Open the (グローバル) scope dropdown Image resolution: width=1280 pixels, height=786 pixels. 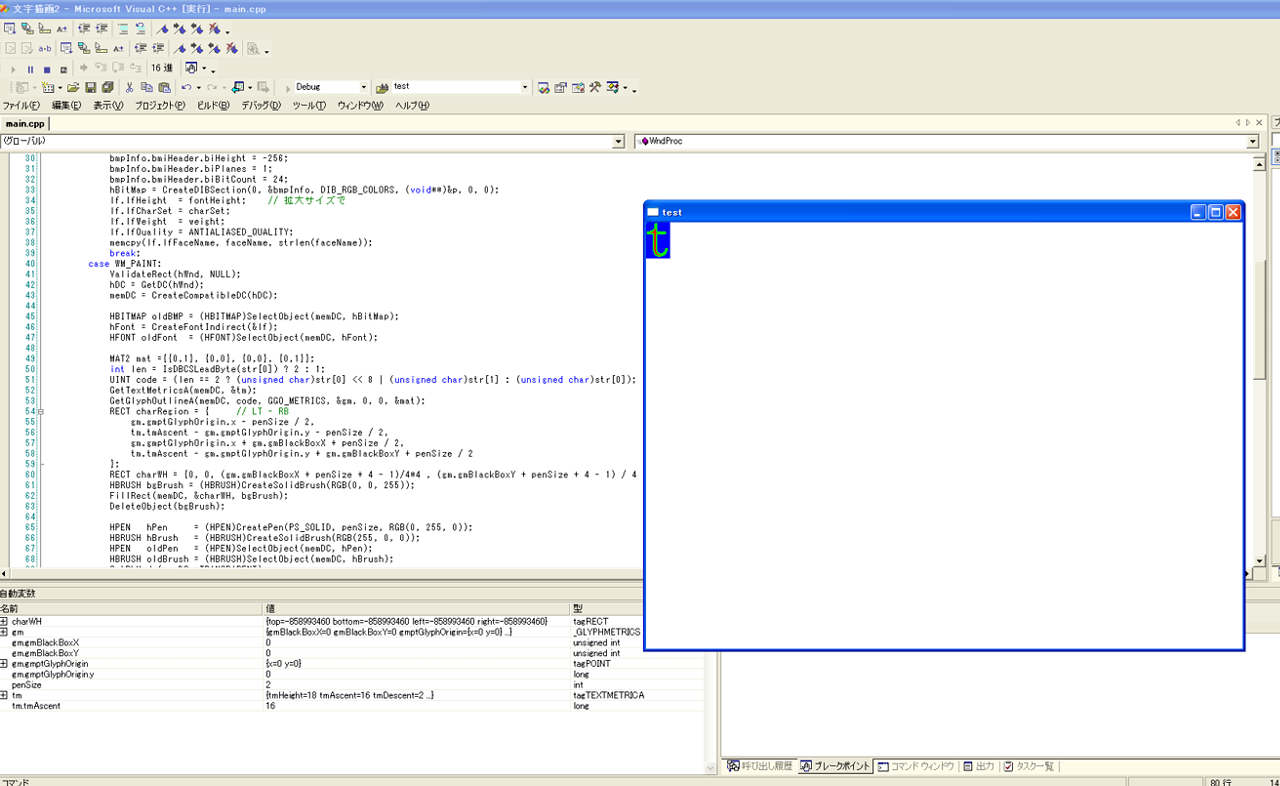tap(618, 142)
